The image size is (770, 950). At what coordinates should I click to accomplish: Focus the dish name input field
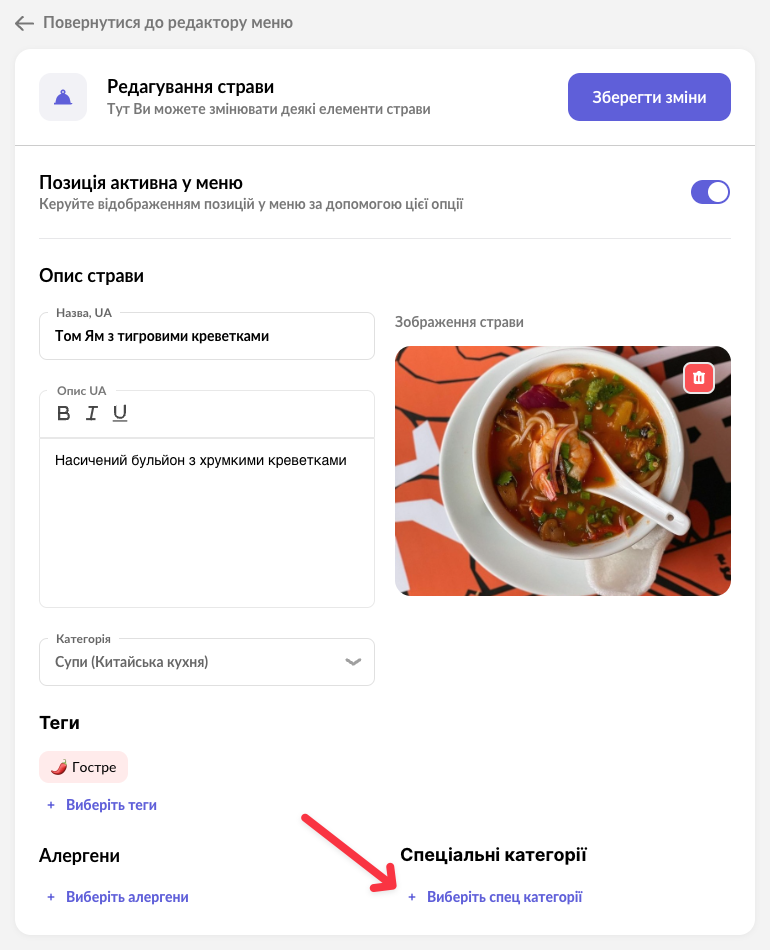206,336
